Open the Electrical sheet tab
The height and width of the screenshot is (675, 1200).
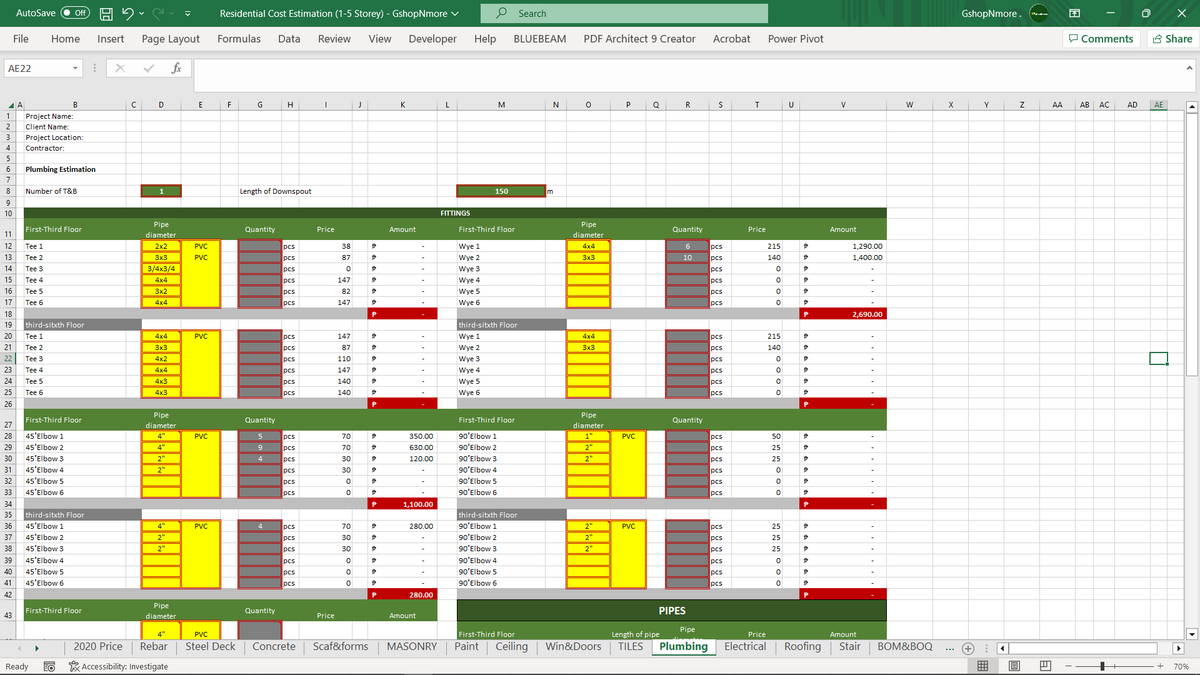[745, 647]
